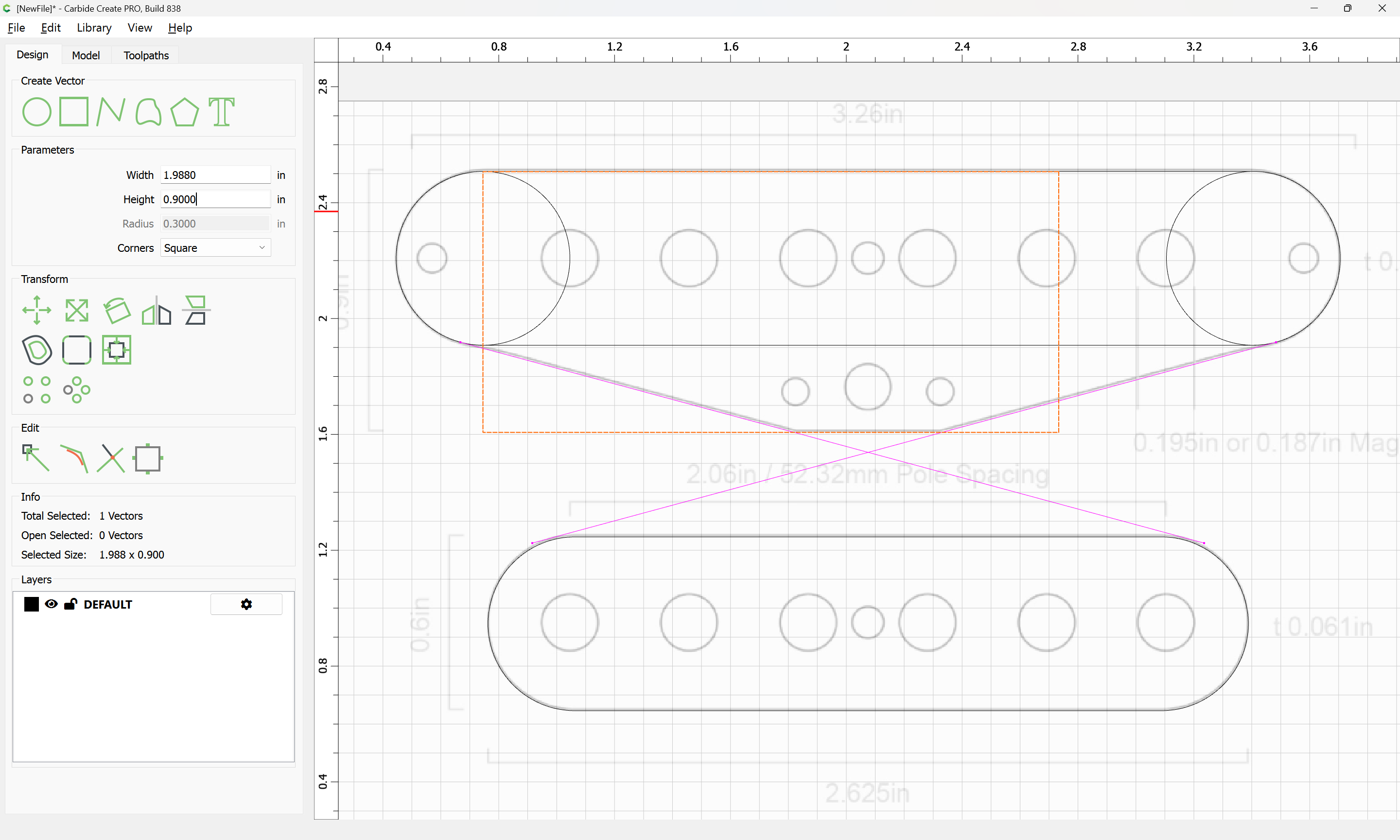Activate the Text tool

point(221,111)
